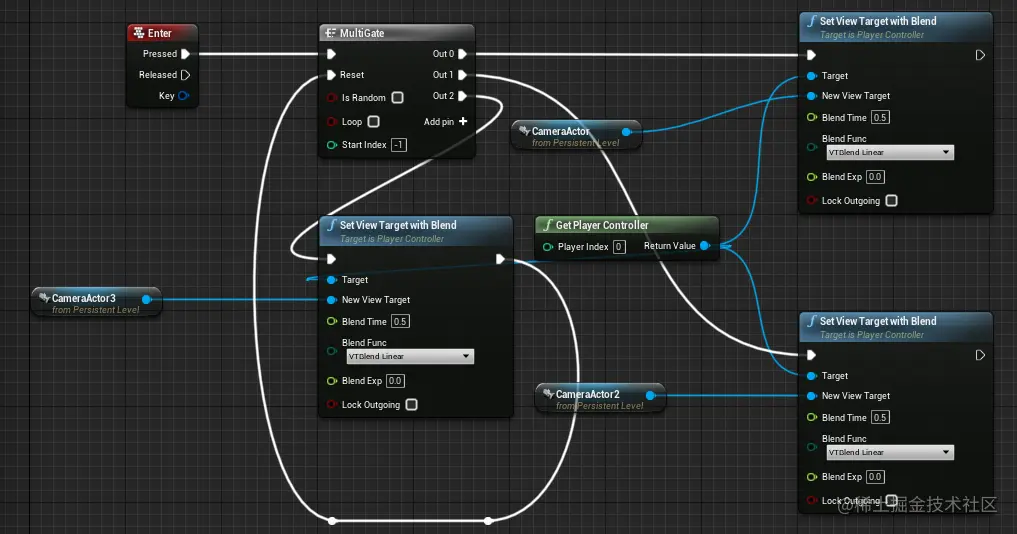Enable the Loop checkbox on MultiGate

click(374, 121)
